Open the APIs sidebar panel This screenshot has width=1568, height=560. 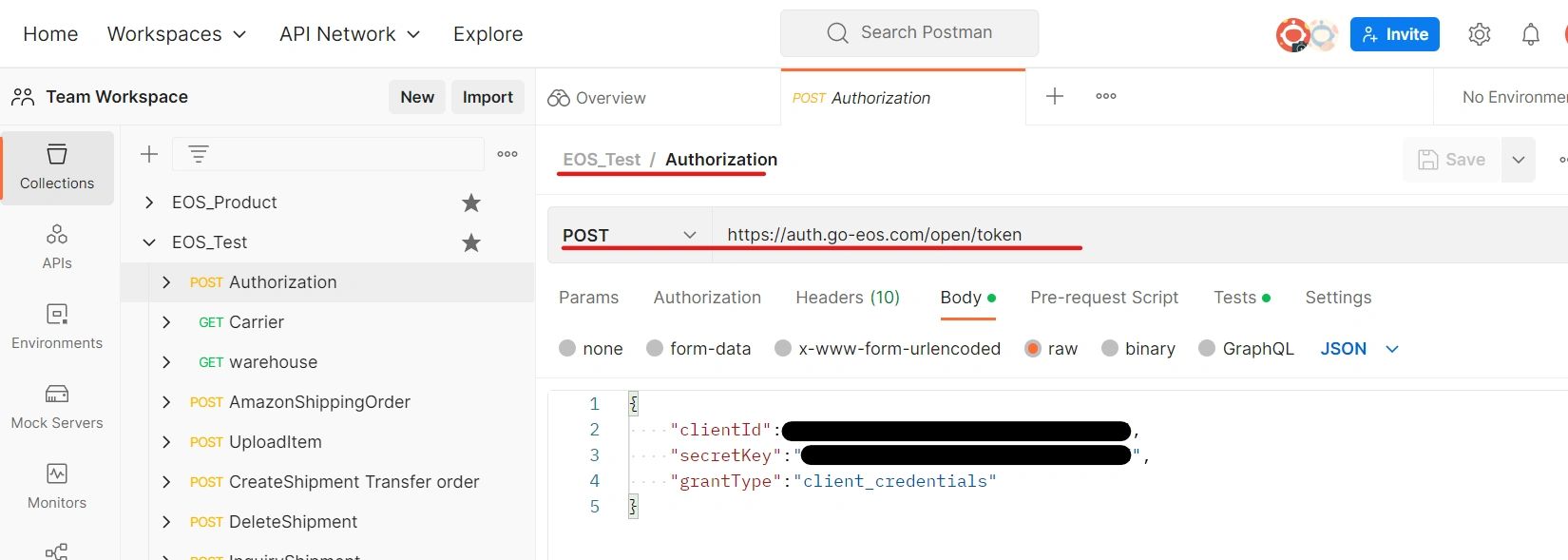pyautogui.click(x=57, y=246)
